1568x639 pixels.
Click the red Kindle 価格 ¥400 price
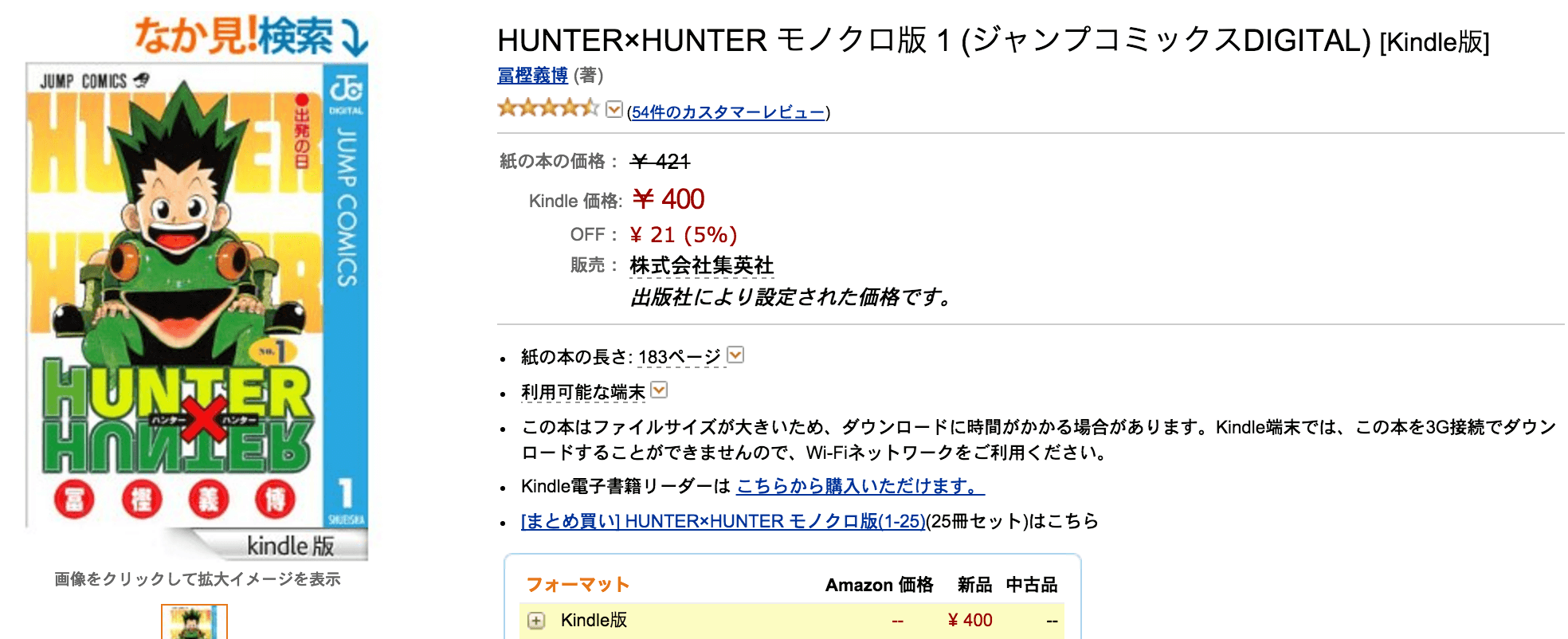668,199
